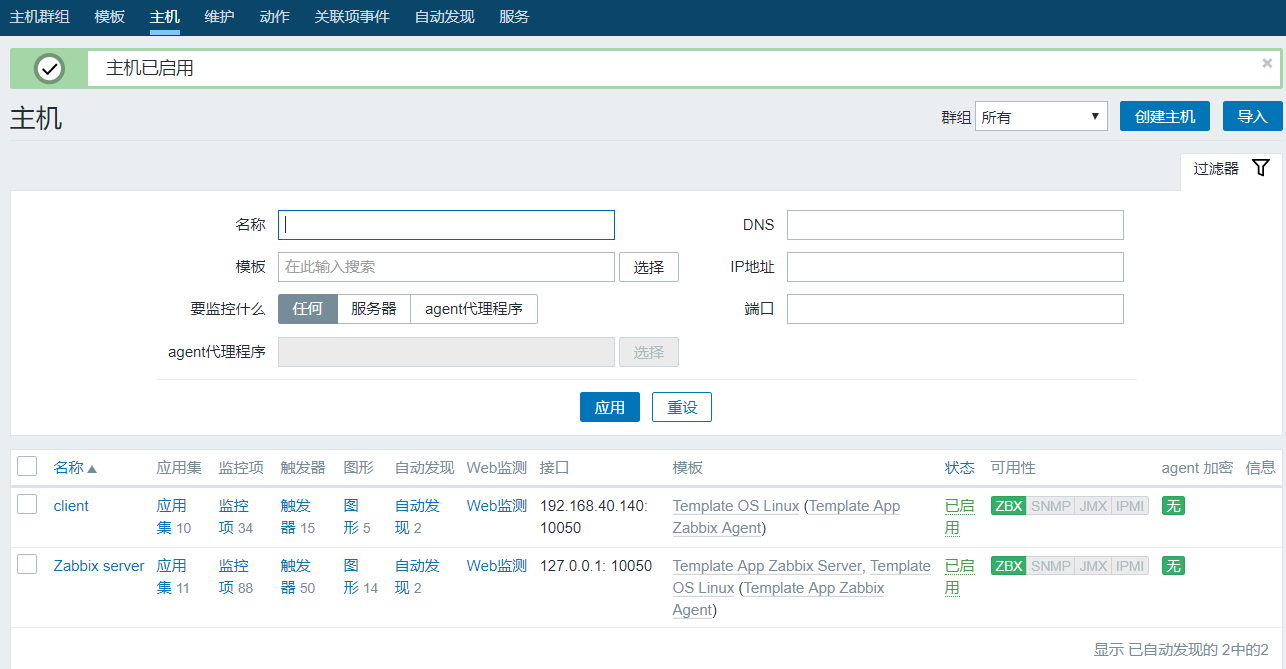The image size is (1286, 669).
Task: Click the green success checkmark icon
Action: point(49,68)
